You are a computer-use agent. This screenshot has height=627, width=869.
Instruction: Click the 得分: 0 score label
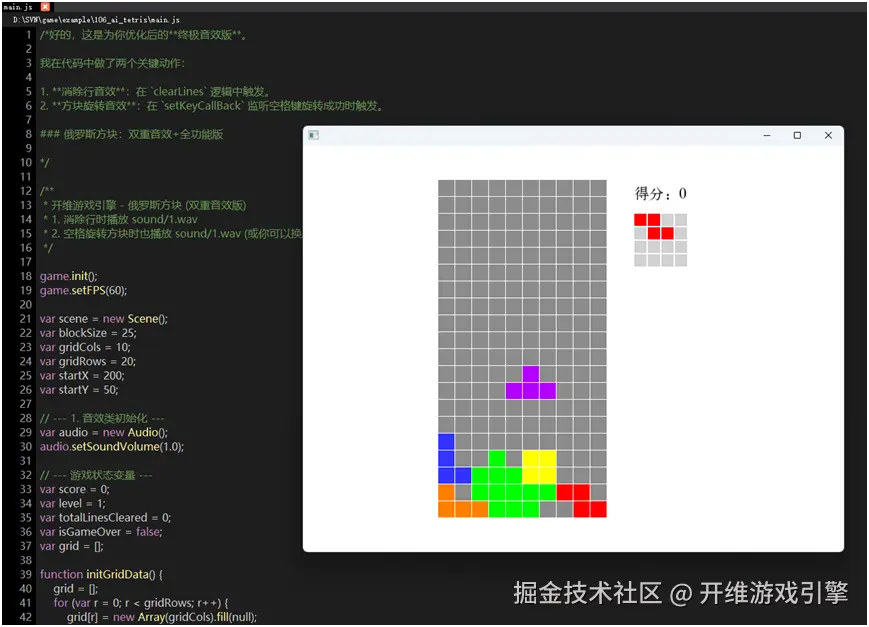click(662, 193)
